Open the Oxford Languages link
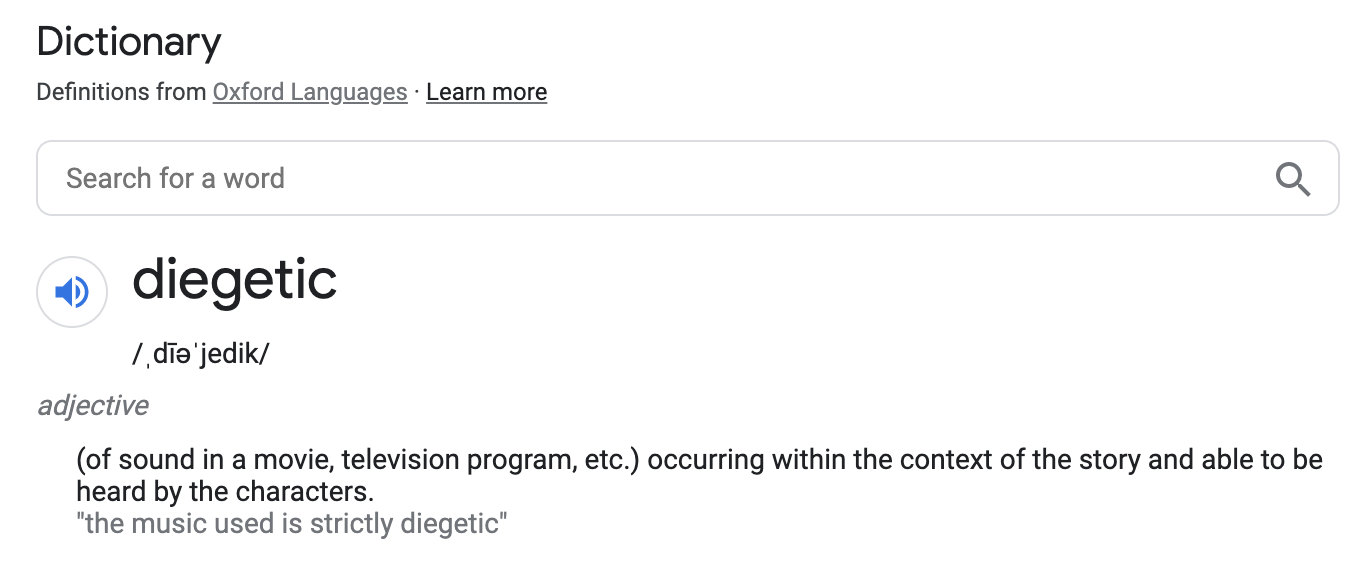Screen dimensions: 1368x582 310,92
